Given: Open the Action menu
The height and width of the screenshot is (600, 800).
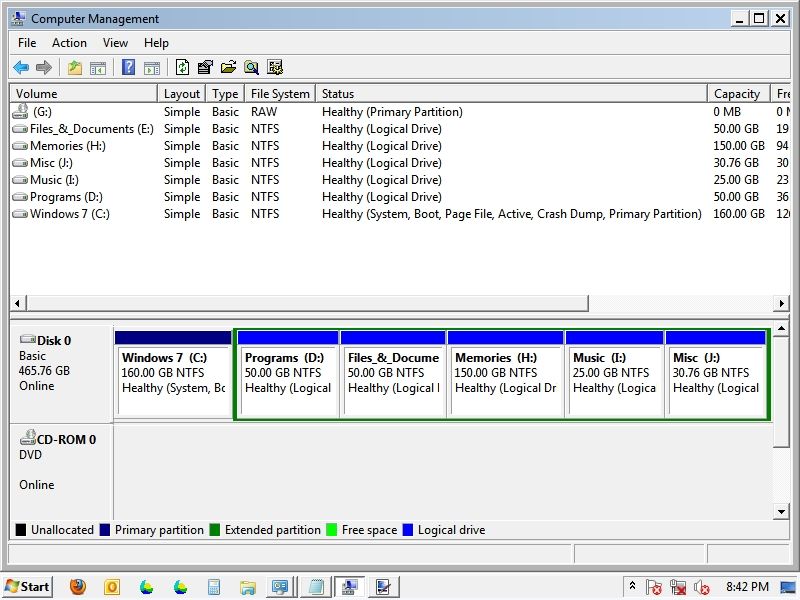Looking at the screenshot, I should pyautogui.click(x=69, y=43).
